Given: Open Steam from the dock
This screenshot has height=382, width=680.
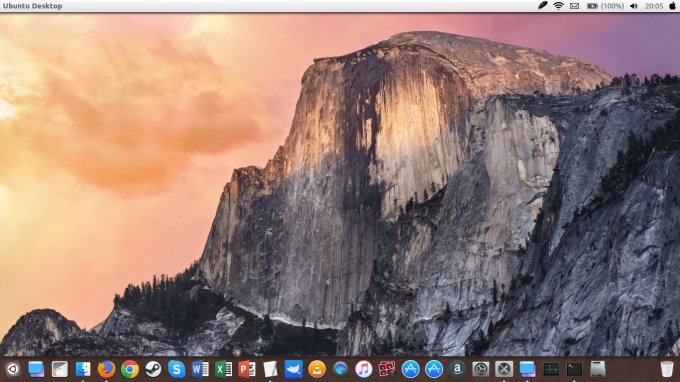Looking at the screenshot, I should click(x=153, y=369).
